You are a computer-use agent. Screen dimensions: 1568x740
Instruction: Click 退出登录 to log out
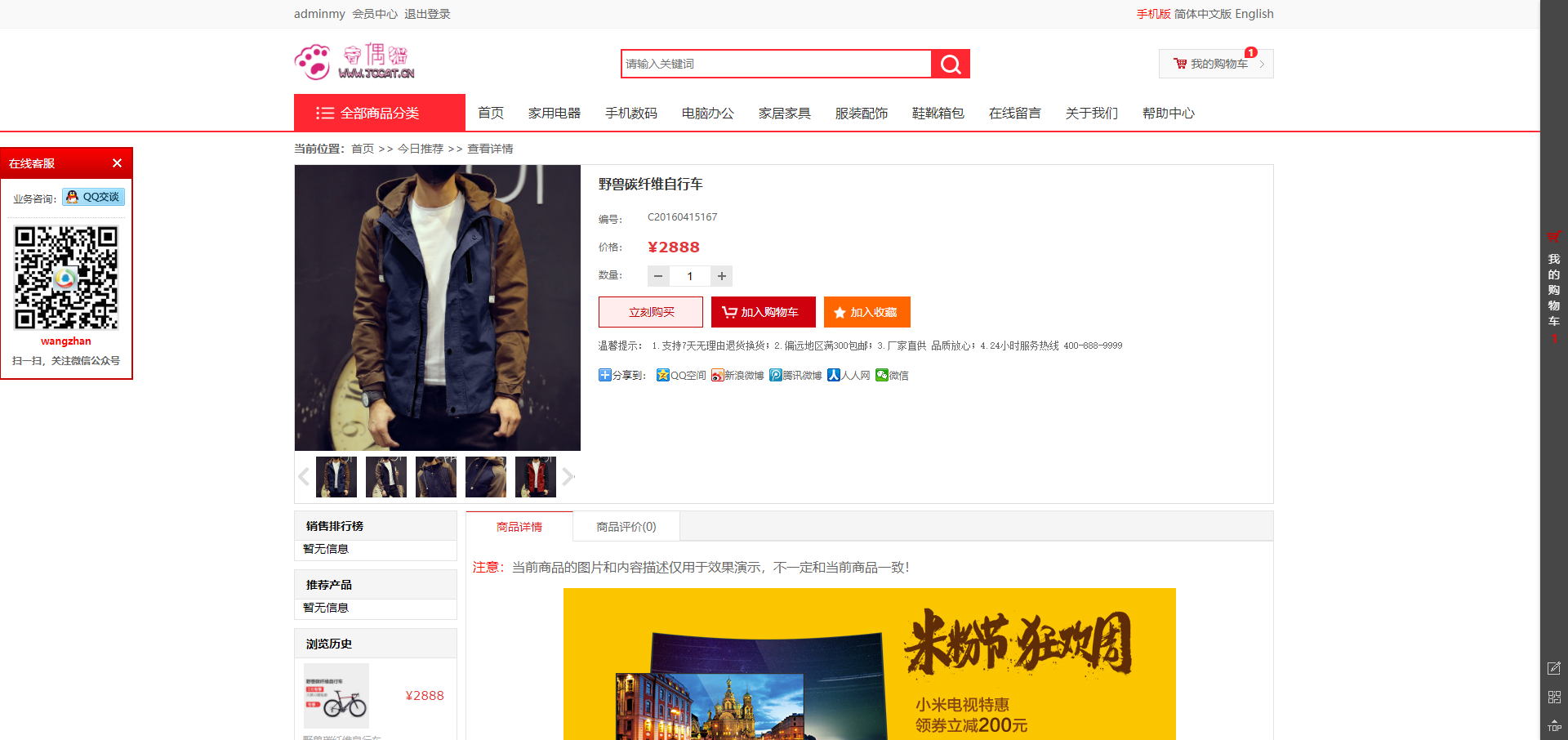[x=427, y=14]
